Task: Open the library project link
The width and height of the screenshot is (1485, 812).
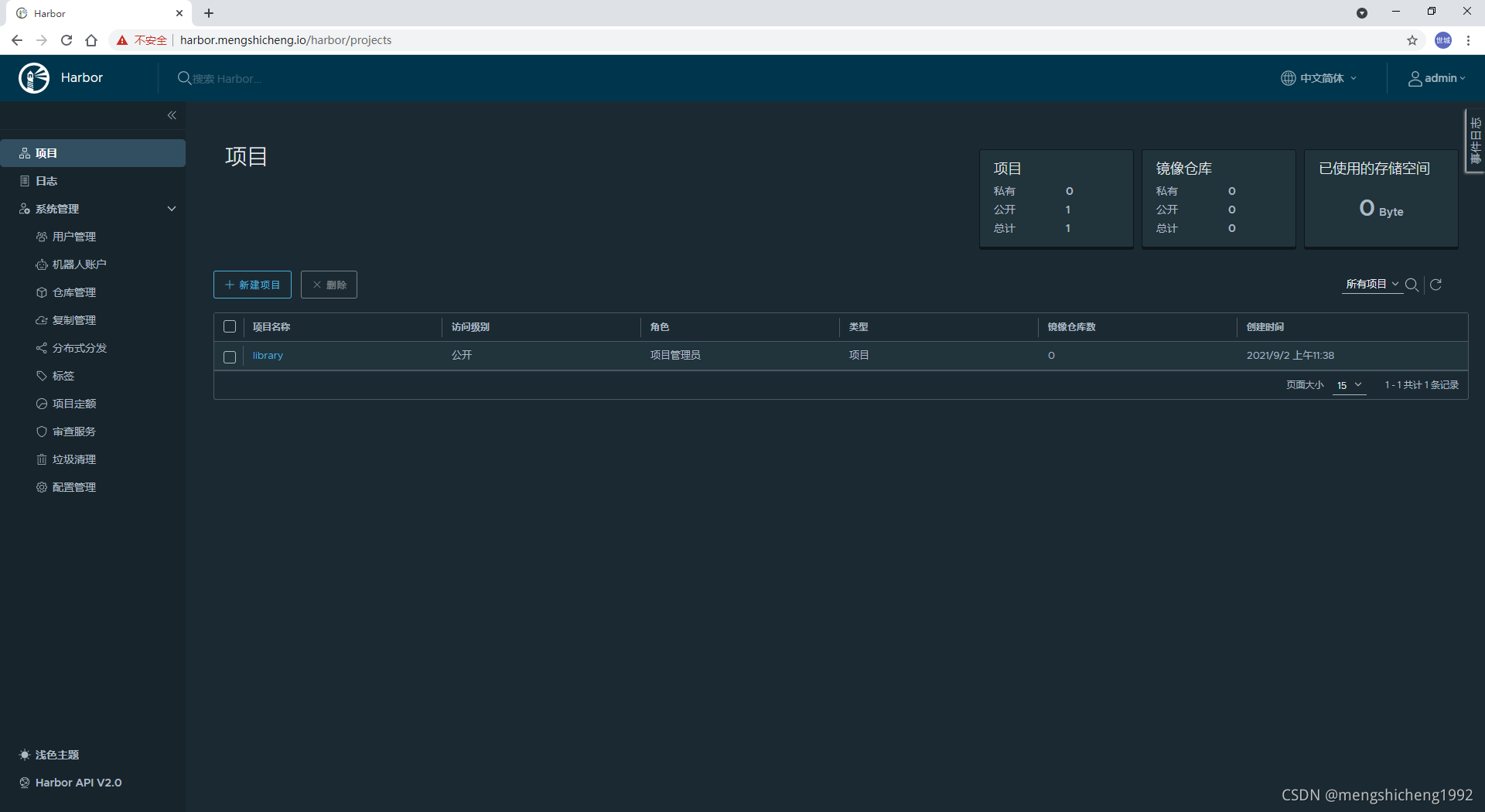Action: (268, 356)
